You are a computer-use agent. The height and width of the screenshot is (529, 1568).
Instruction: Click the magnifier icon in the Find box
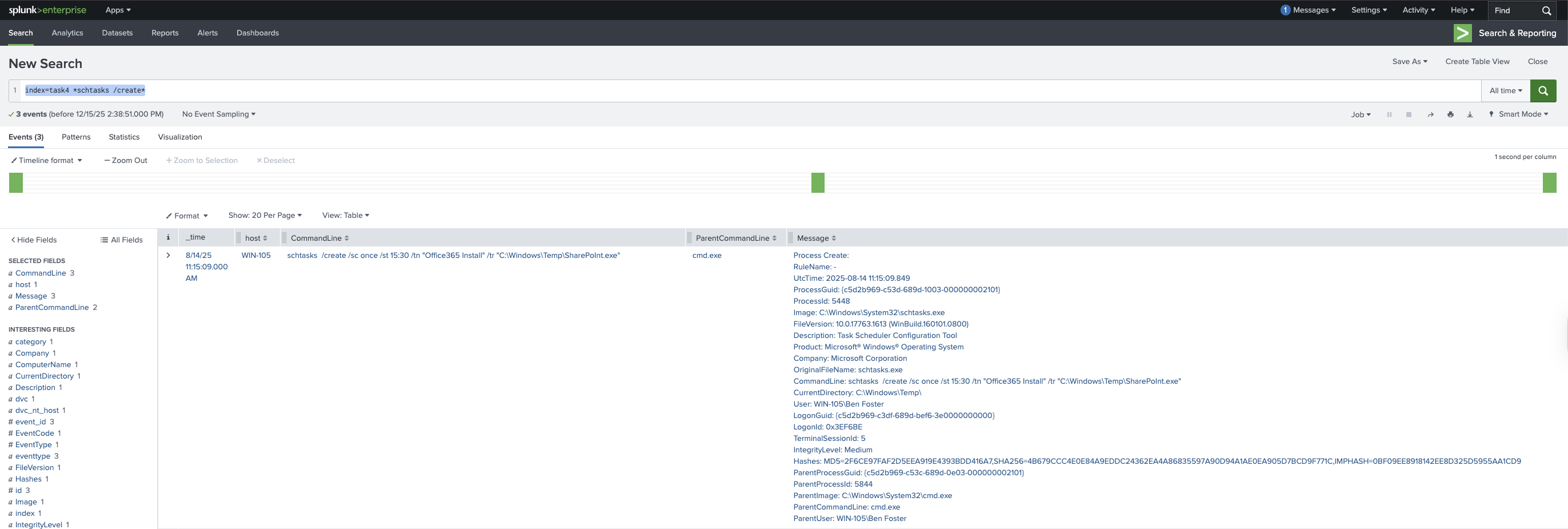click(1546, 10)
